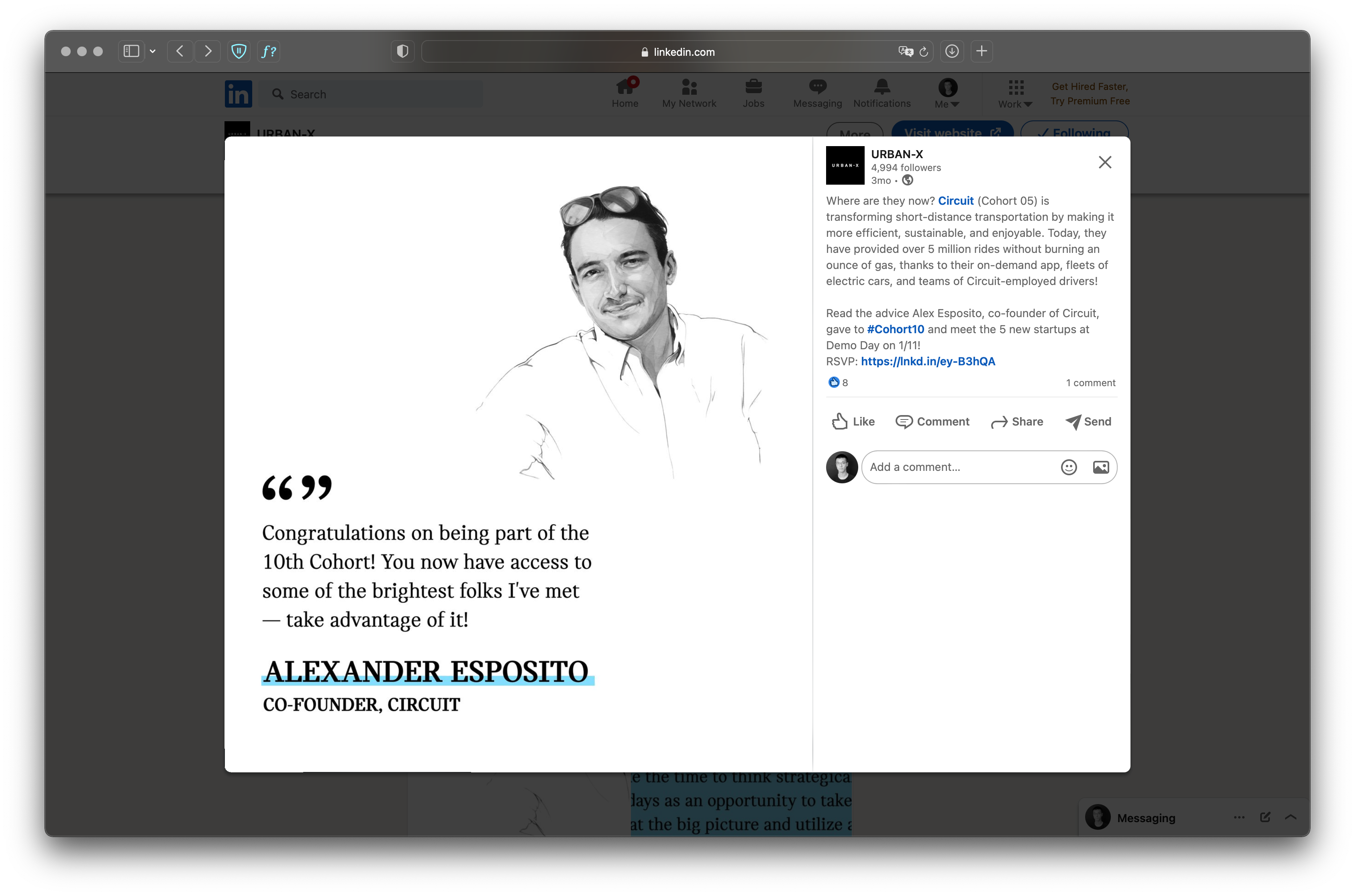Open the sidebar tab group dropdown arrow
The width and height of the screenshot is (1355, 896).
pos(153,51)
